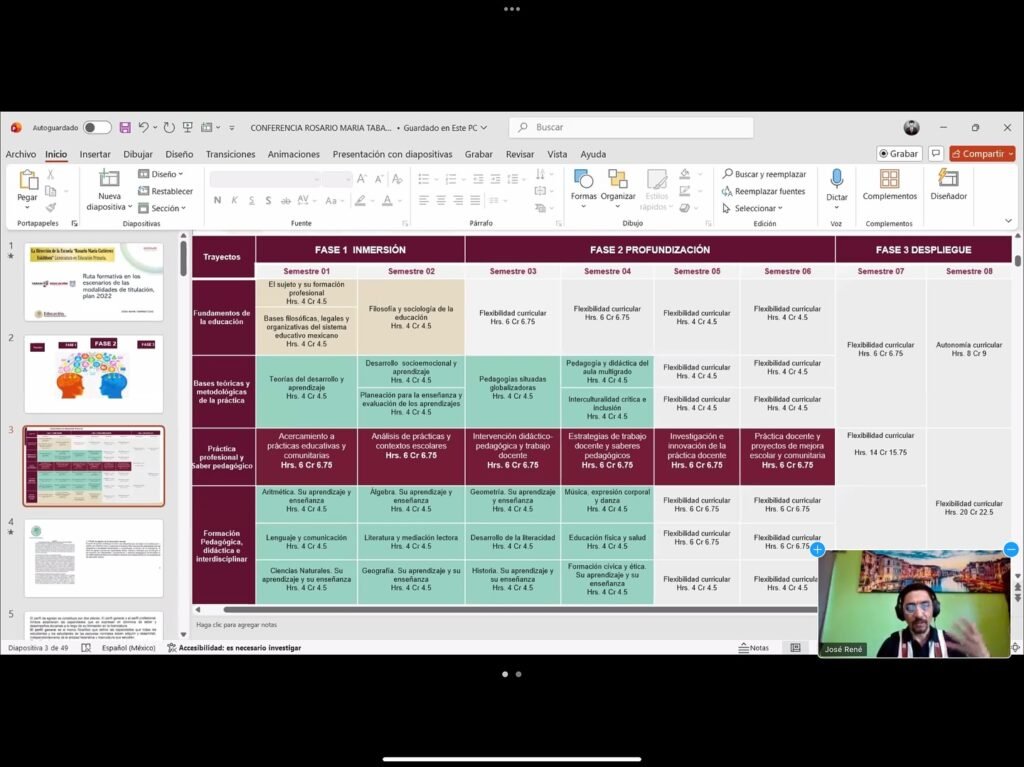1024x767 pixels.
Task: Click the Save icon in title bar
Action: pos(125,128)
